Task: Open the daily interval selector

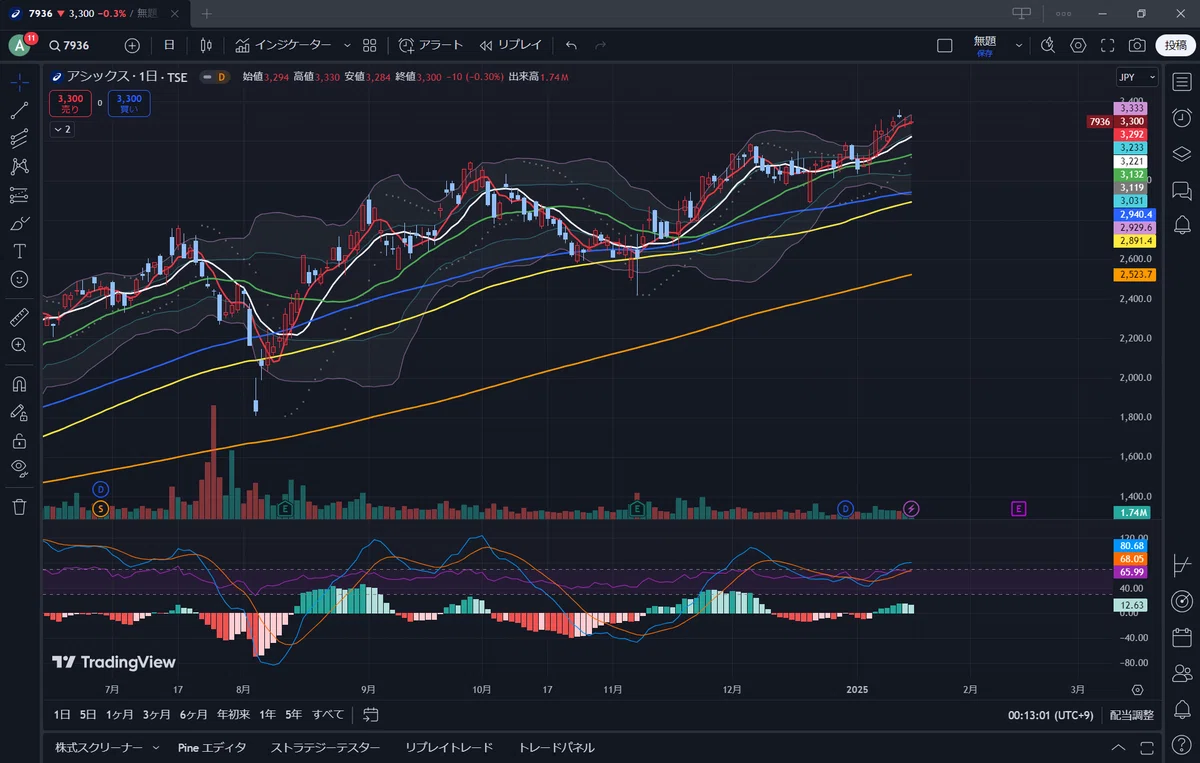Action: pos(169,45)
